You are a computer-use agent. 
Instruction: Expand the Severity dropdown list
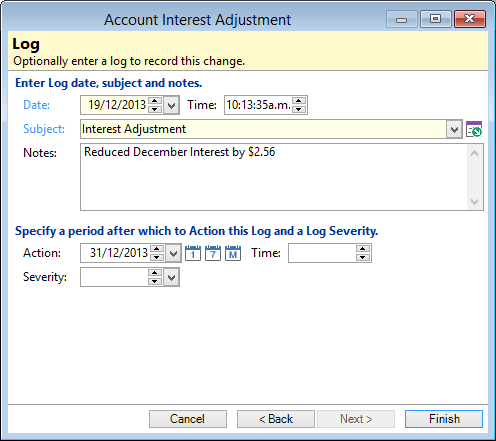[x=171, y=277]
